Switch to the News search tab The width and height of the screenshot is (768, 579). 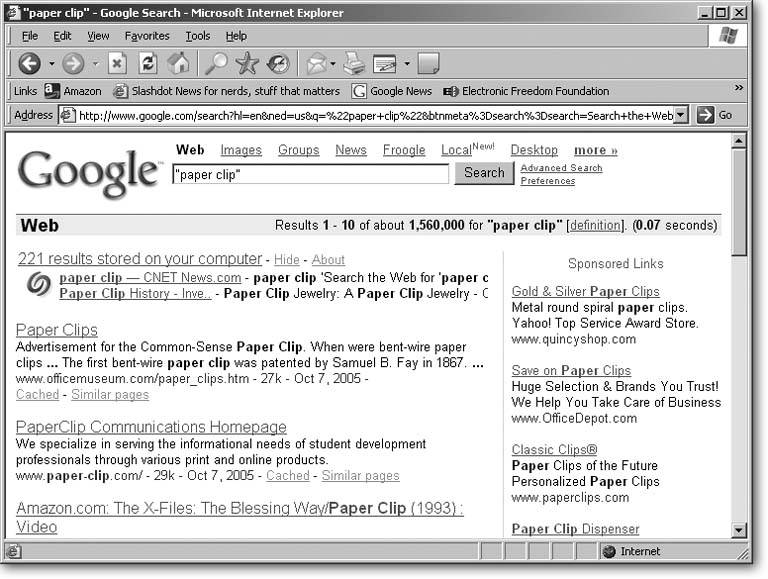click(351, 150)
